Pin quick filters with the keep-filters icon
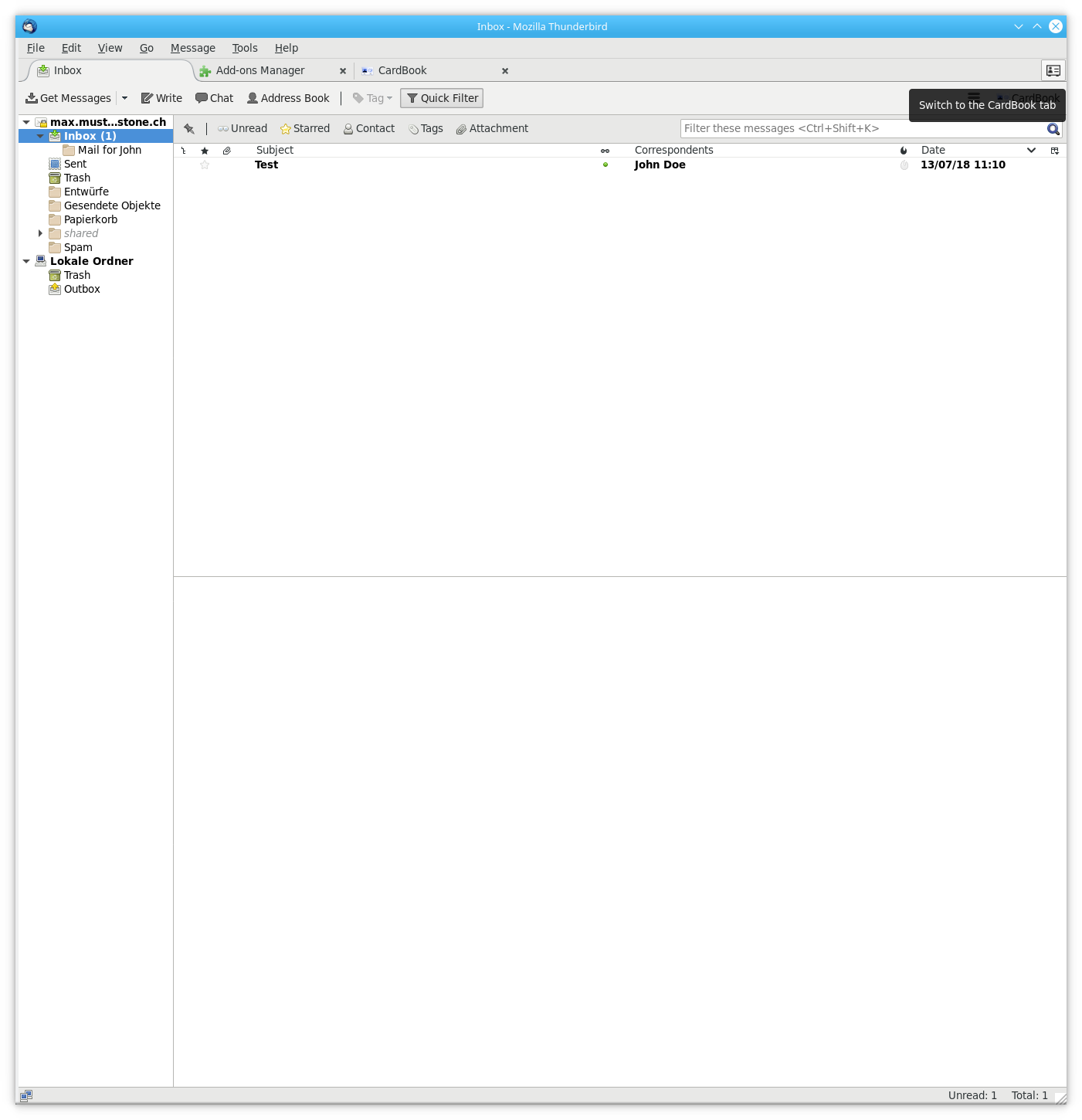Viewport: 1082px width, 1120px height. click(x=189, y=129)
